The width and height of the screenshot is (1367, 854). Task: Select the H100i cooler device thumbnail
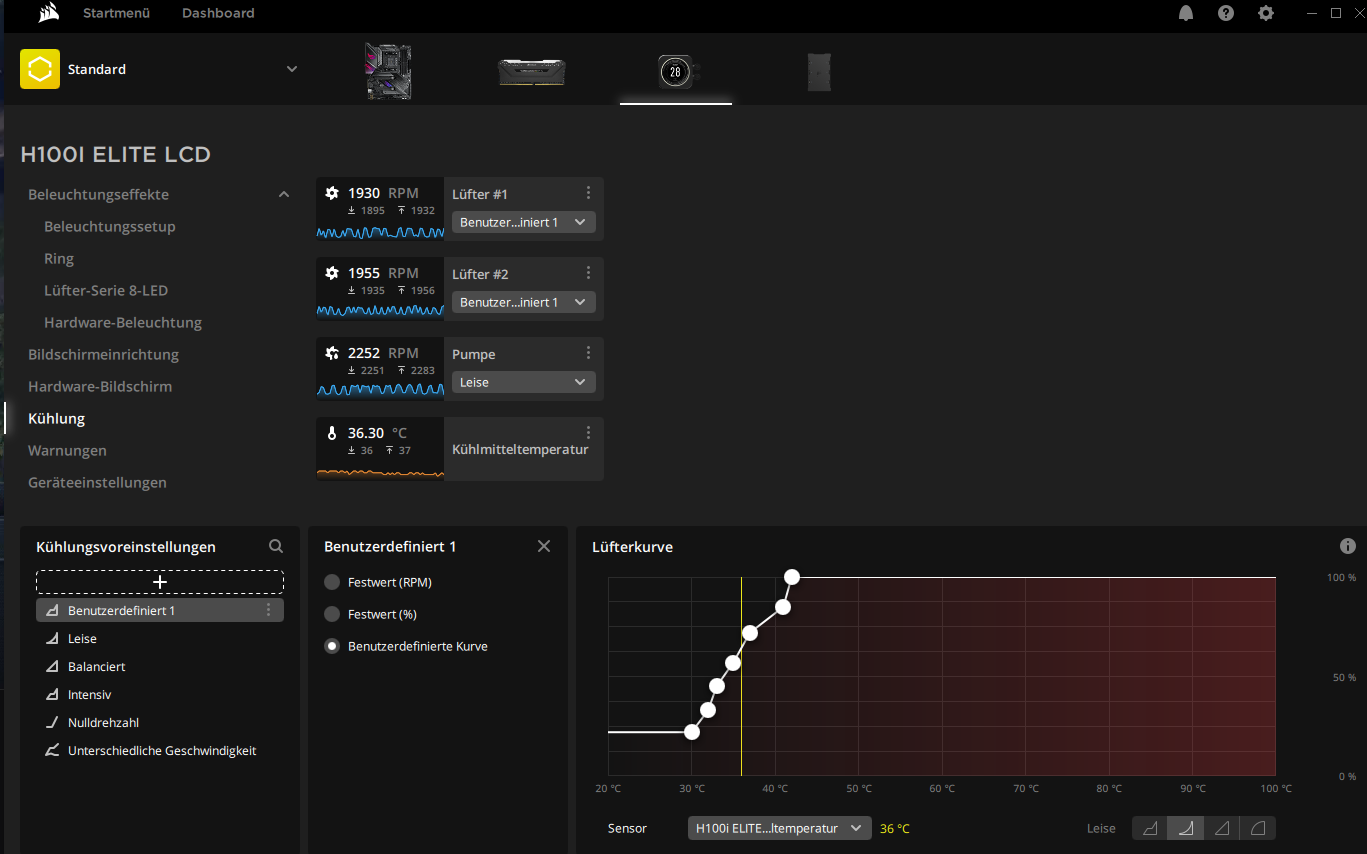click(676, 71)
